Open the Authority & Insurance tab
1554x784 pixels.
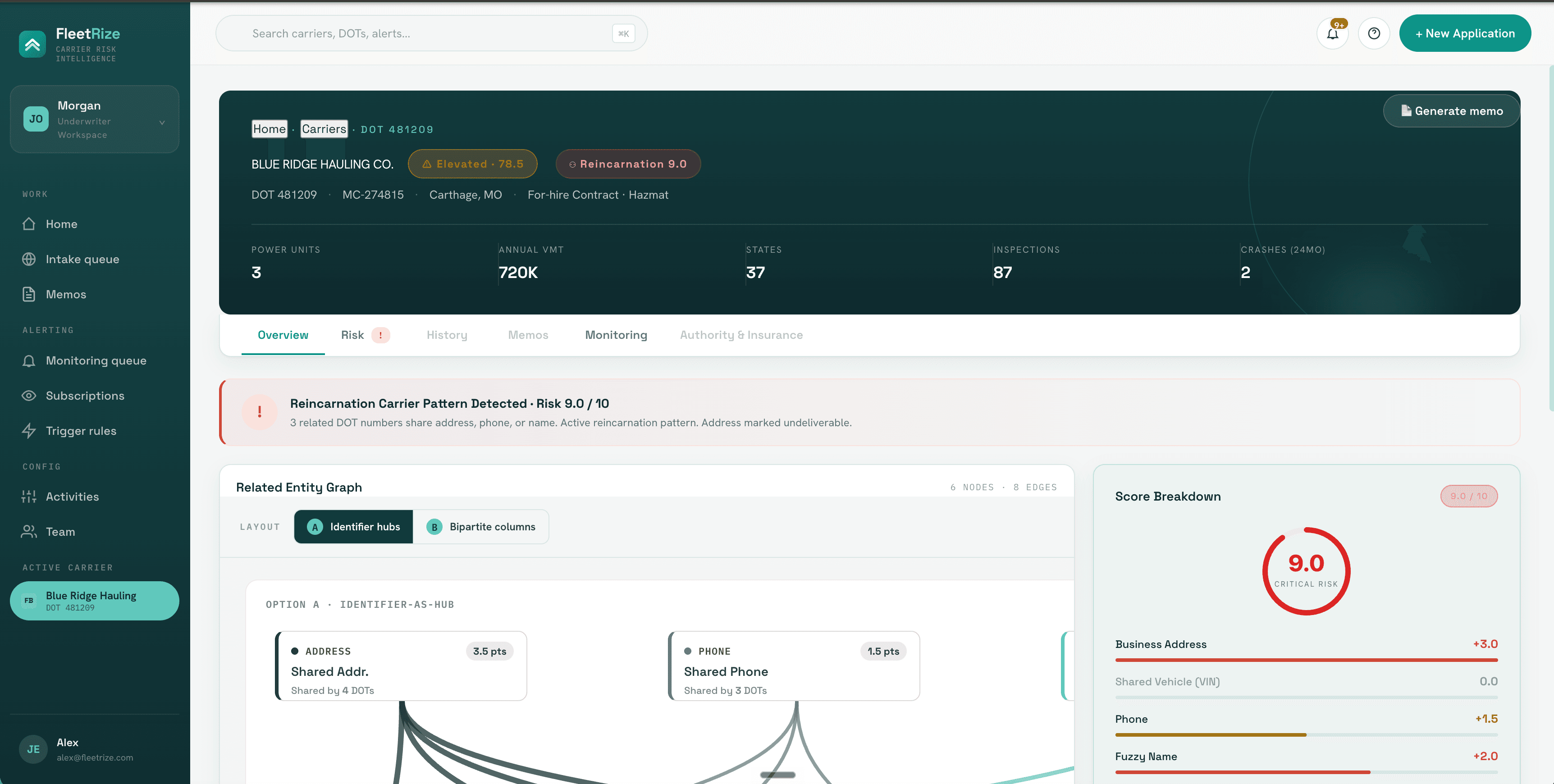[741, 335]
